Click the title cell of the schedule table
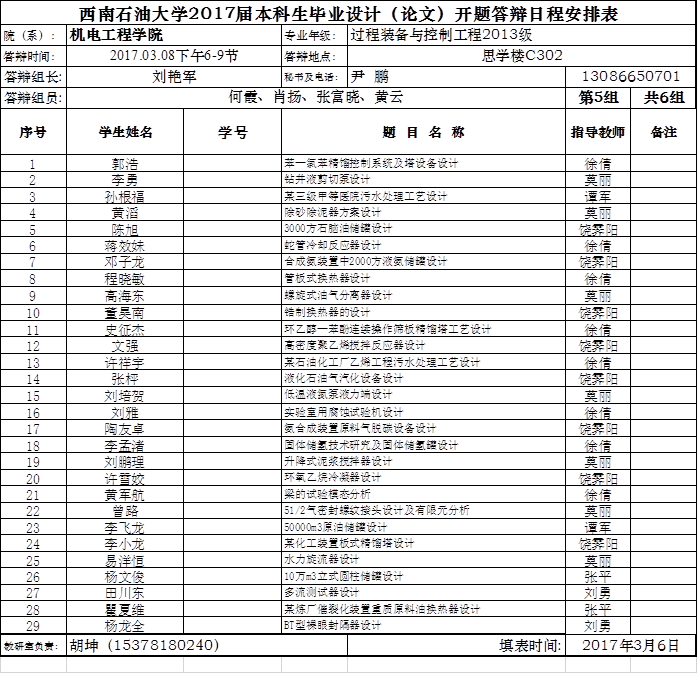This screenshot has width=698, height=674. coord(348,14)
